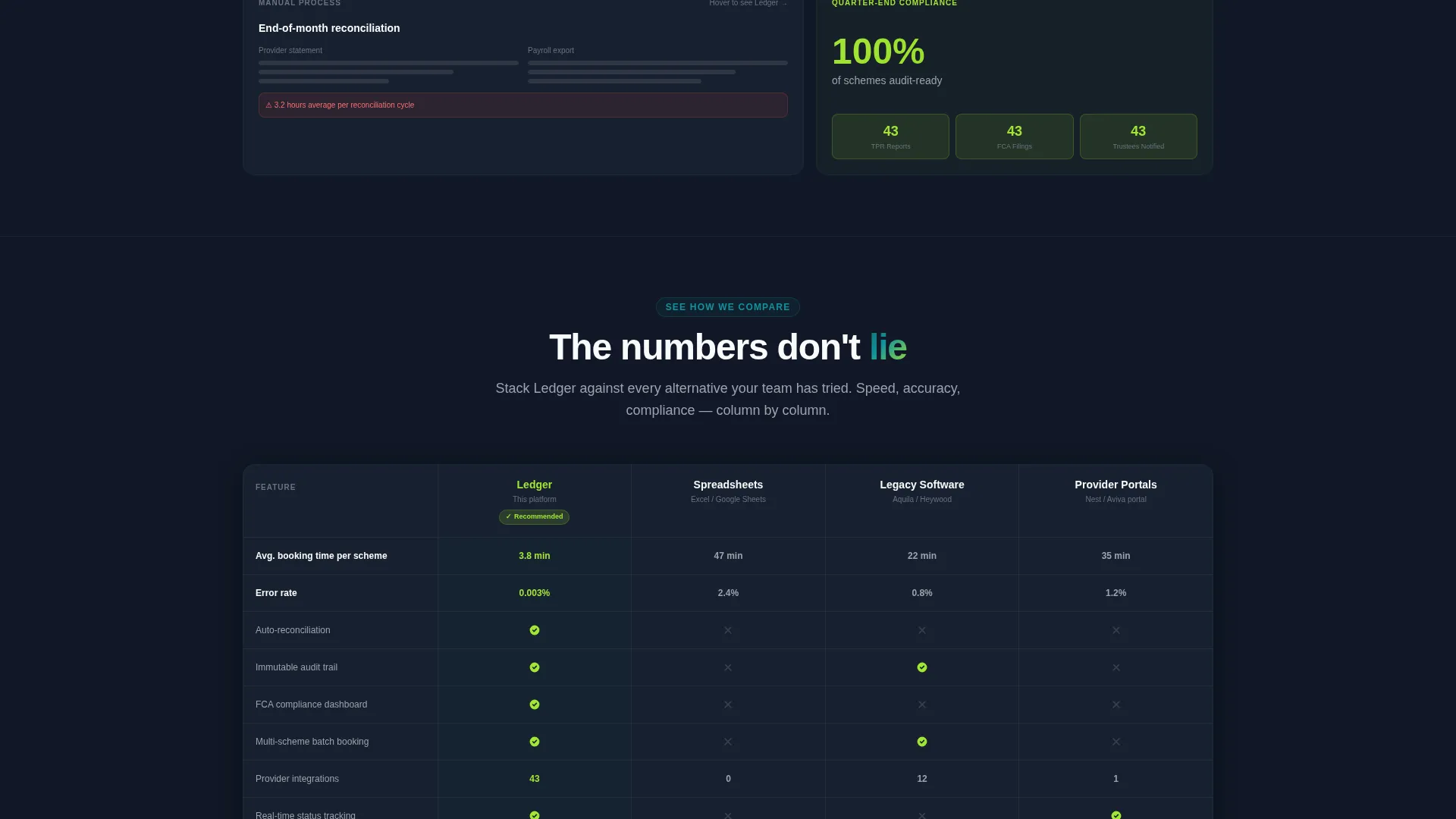Screen dimensions: 1456x819
Task: Click Ledger's 43 provider integrations value
Action: click(x=535, y=779)
